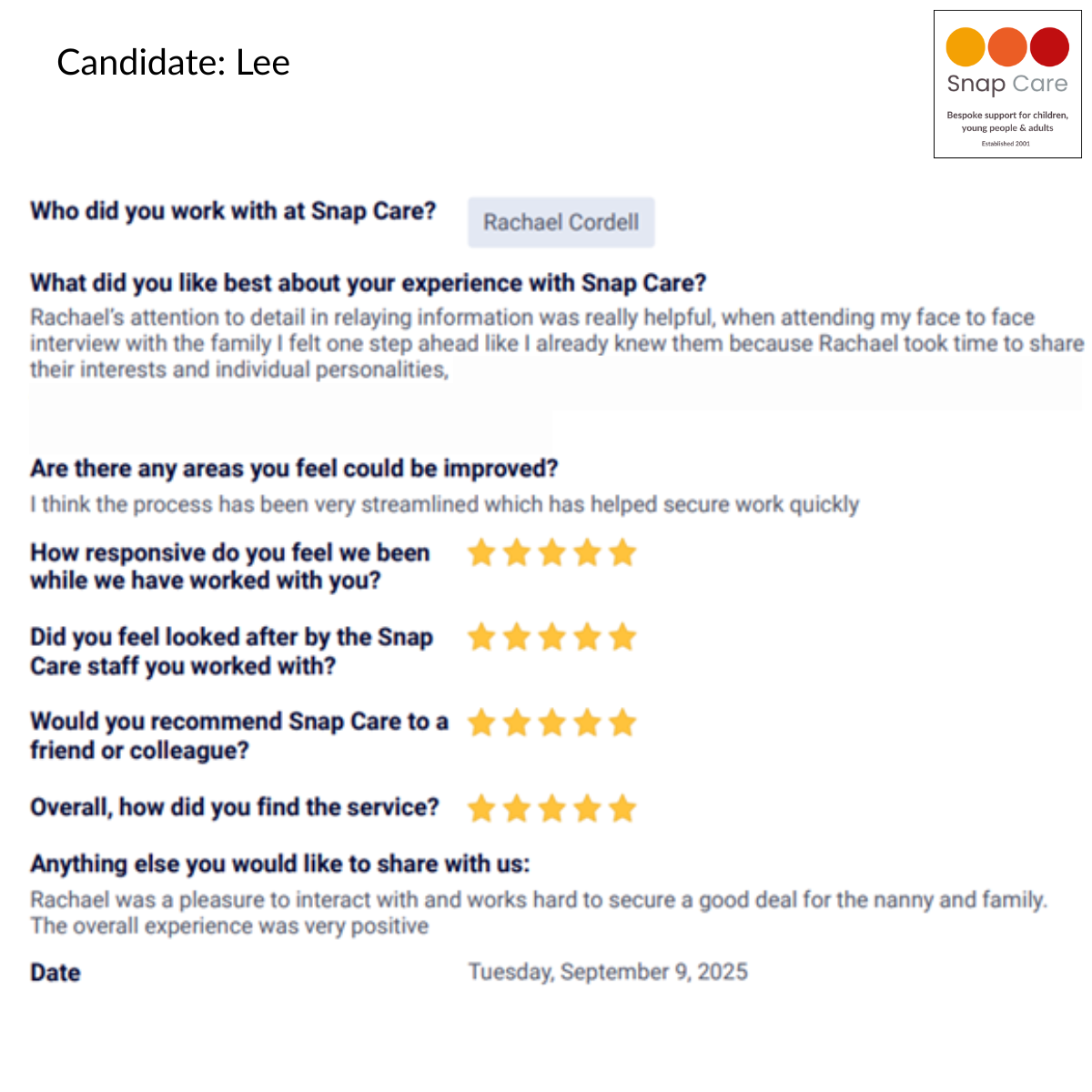Screen dimensions: 1092x1092
Task: Click first star in responsiveness rating
Action: (481, 552)
